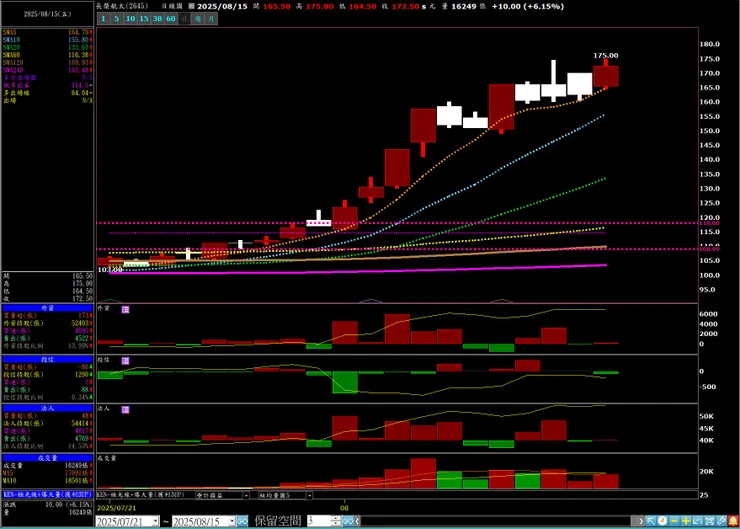Switch to 1-minute chart period
The width and height of the screenshot is (740, 529).
(103, 19)
